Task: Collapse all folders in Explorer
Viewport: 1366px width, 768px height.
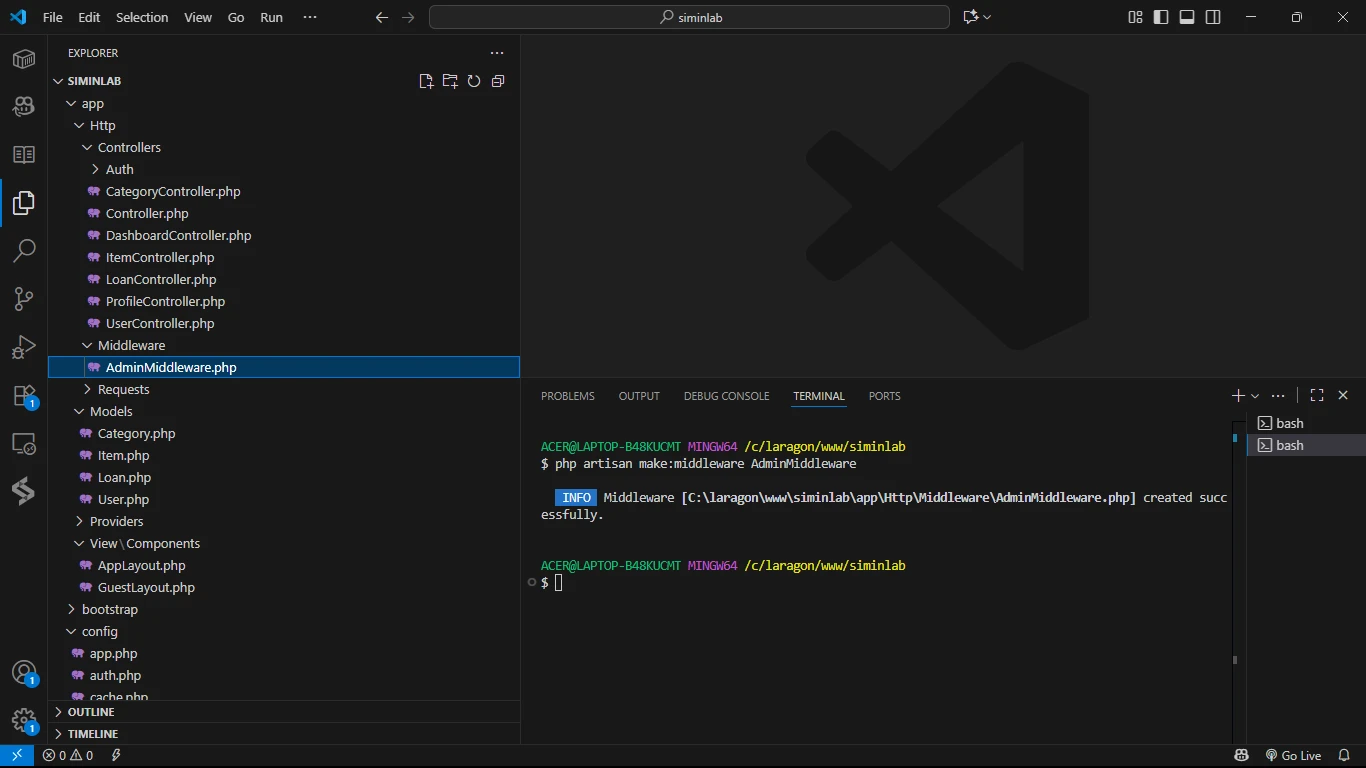Action: point(498,81)
